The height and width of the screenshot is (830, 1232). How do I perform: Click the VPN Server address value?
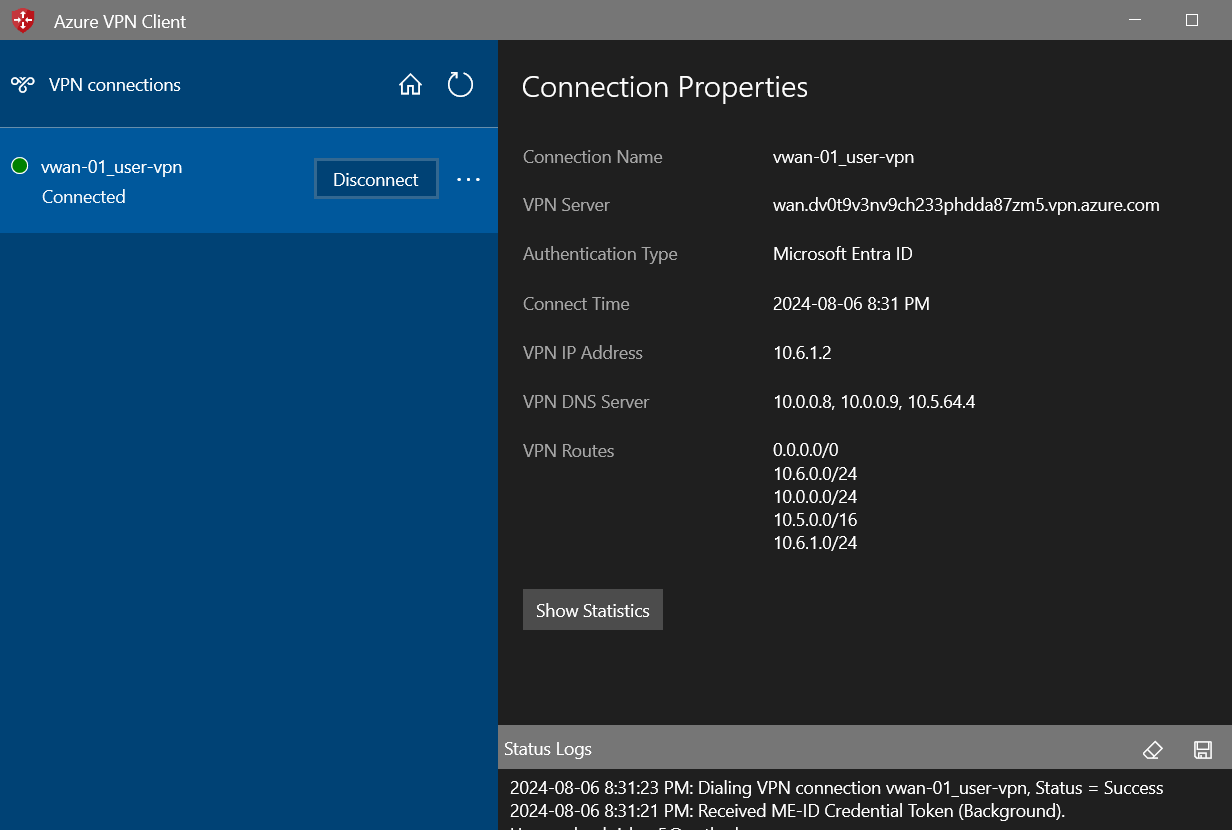pos(966,205)
